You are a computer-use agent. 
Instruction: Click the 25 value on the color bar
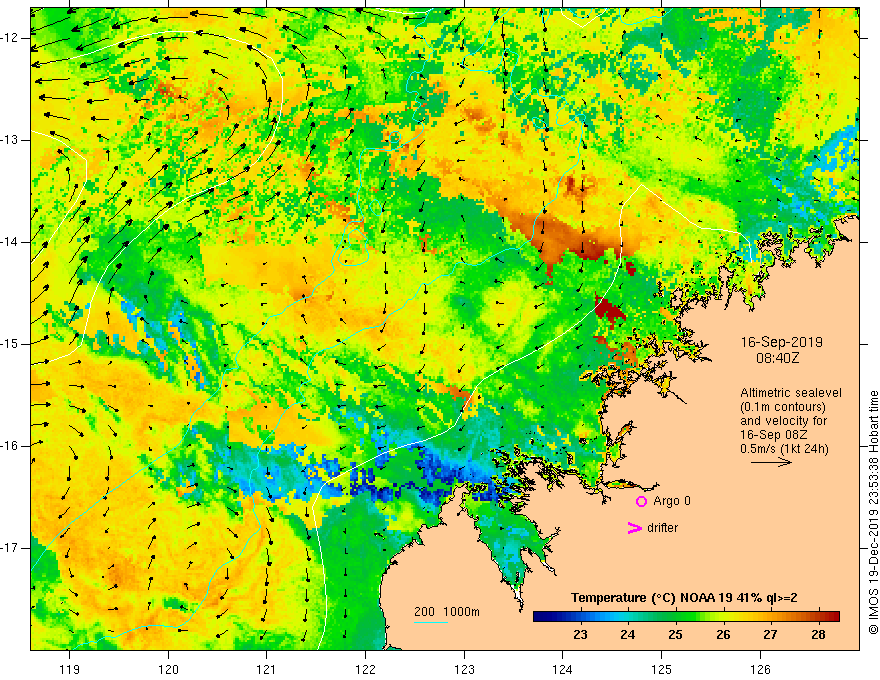pyautogui.click(x=675, y=635)
